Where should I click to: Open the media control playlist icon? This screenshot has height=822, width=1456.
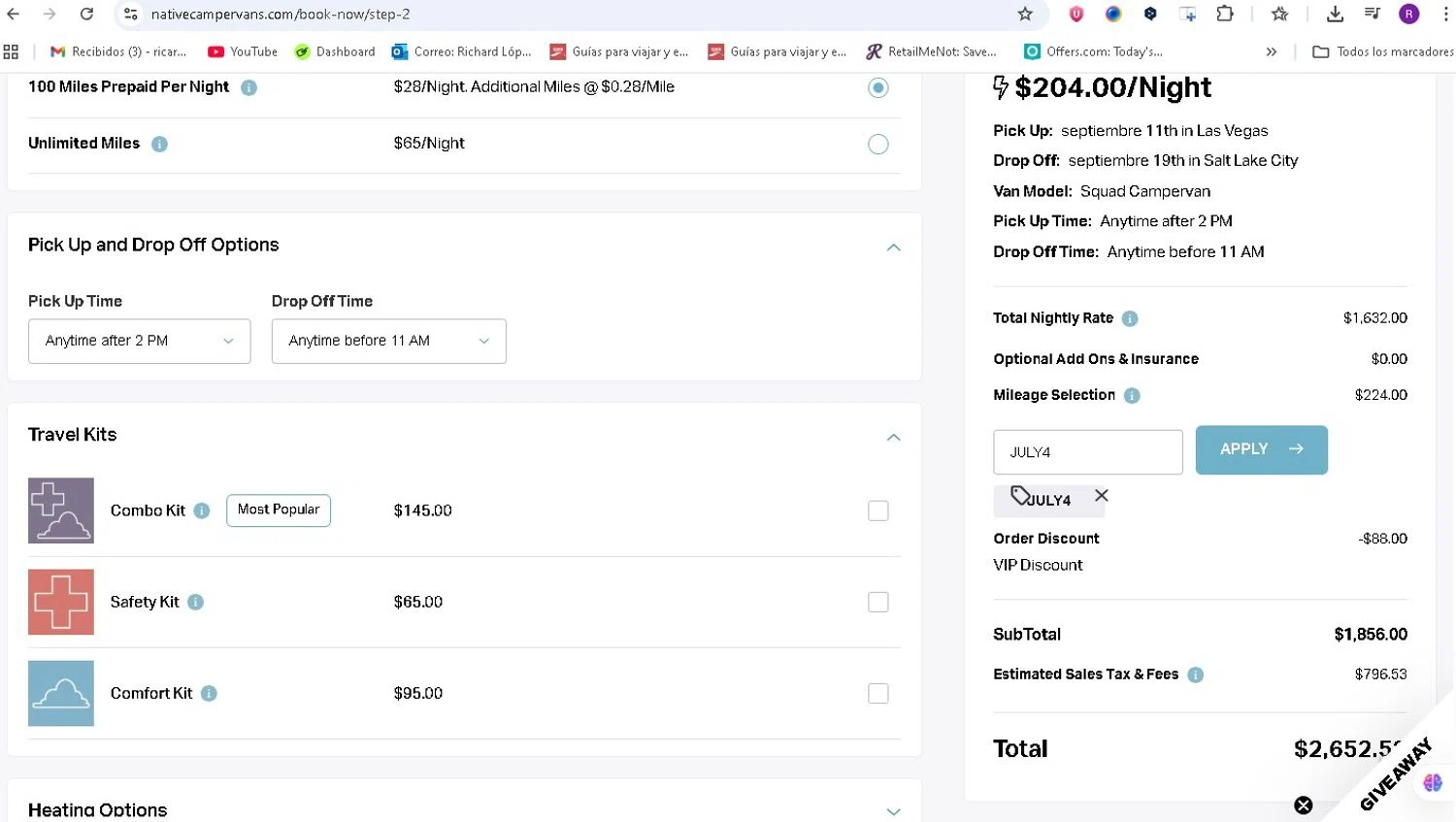pyautogui.click(x=1372, y=14)
